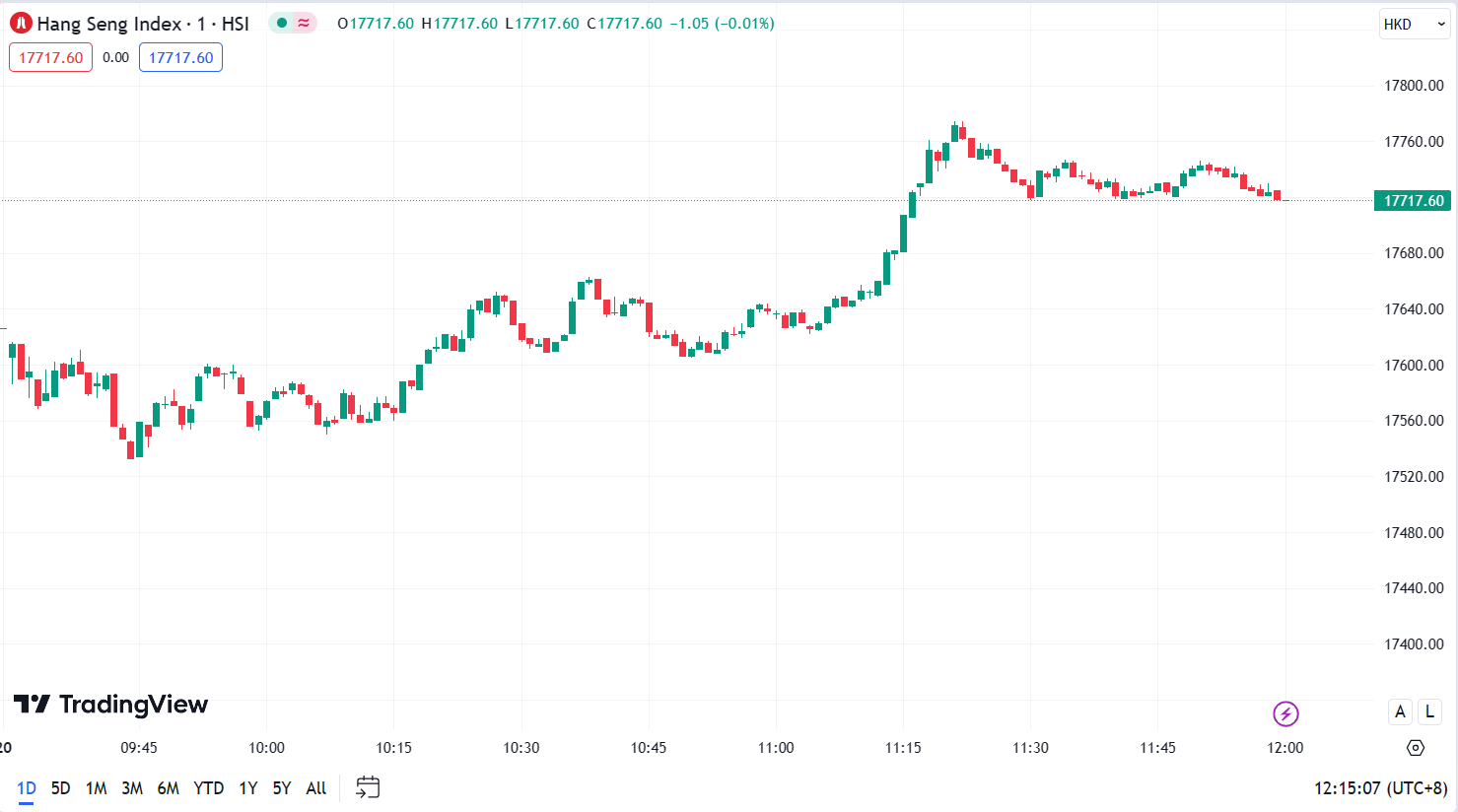Switch to the 5D time range
Image resolution: width=1458 pixels, height=812 pixels.
click(x=60, y=788)
